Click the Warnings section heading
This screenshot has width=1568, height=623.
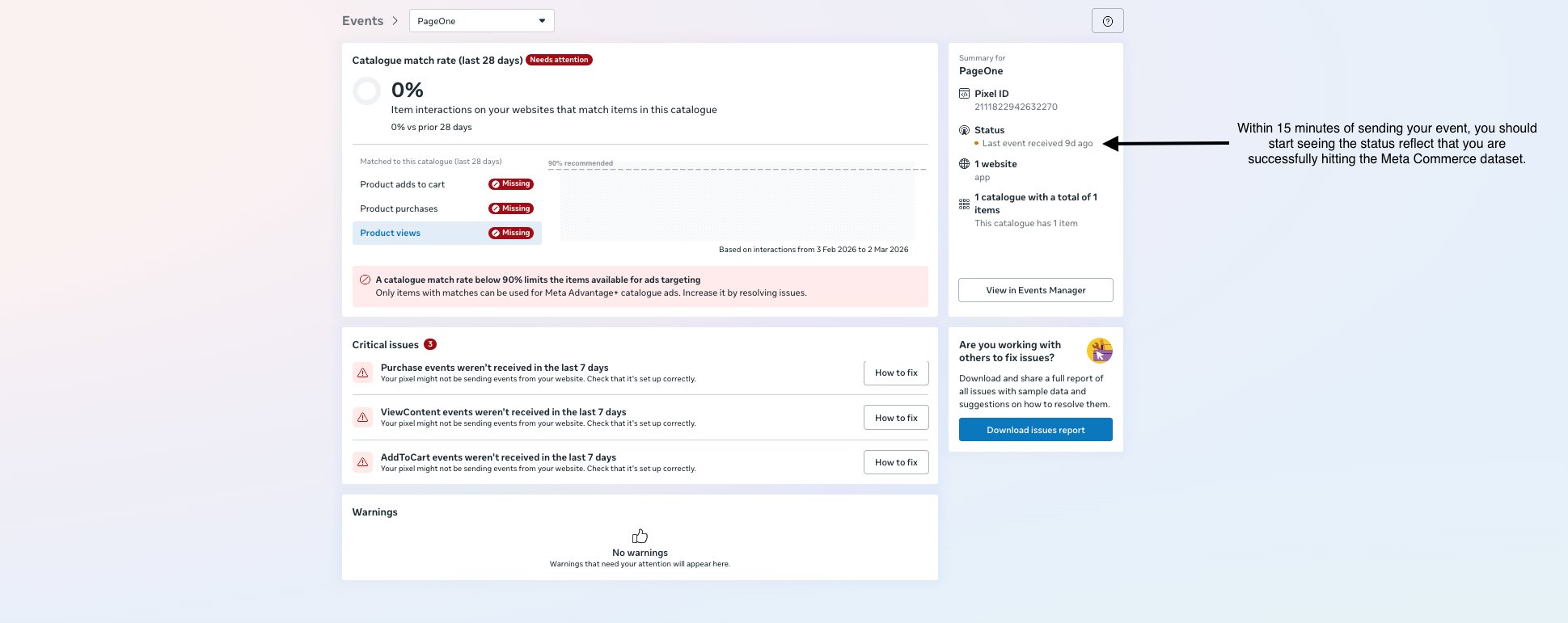374,512
